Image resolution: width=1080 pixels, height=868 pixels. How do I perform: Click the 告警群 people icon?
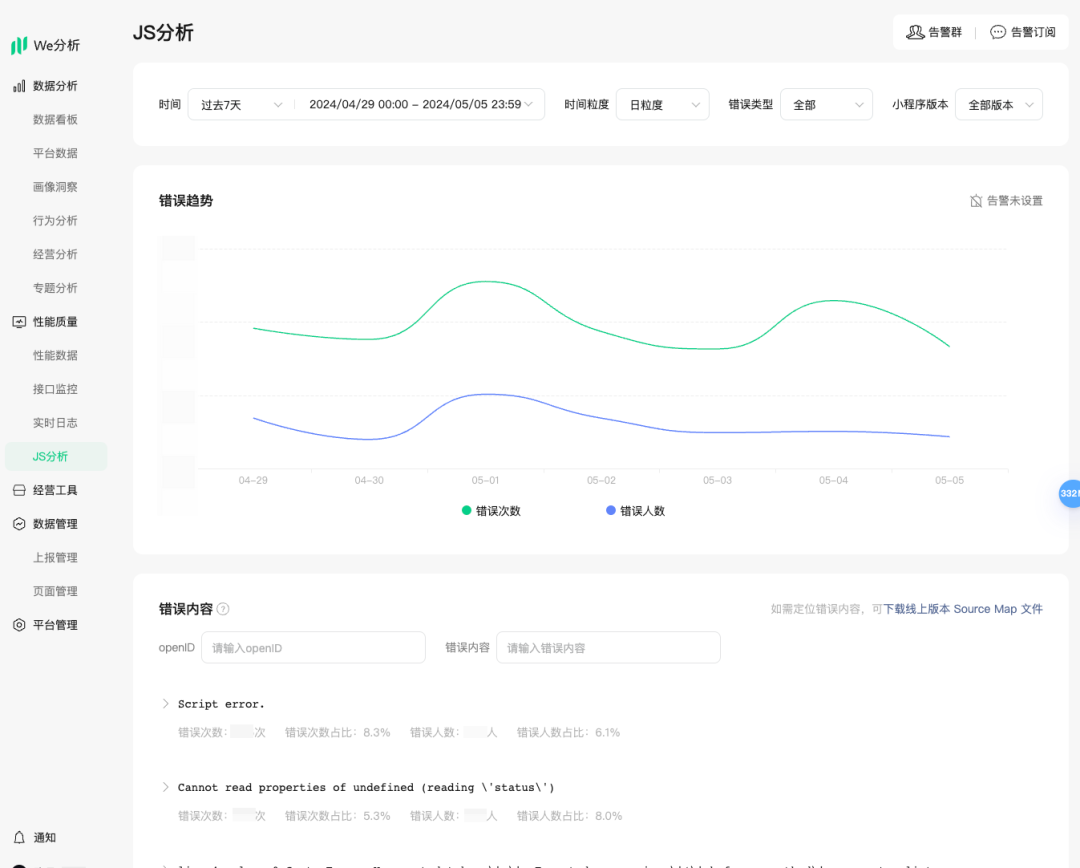click(915, 32)
